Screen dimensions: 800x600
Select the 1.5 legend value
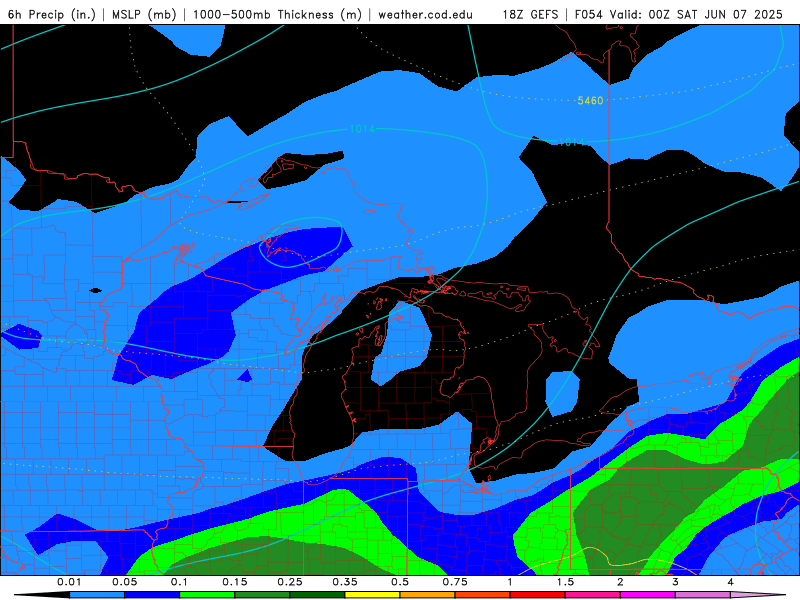[565, 582]
